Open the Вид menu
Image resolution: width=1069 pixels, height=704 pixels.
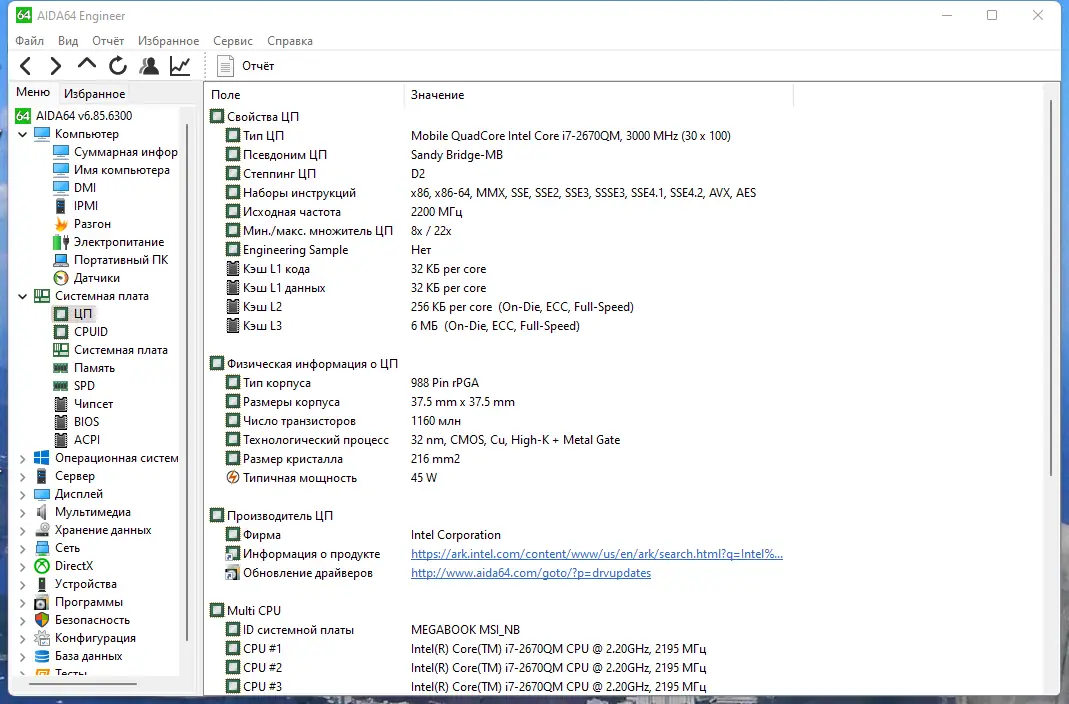tap(67, 40)
